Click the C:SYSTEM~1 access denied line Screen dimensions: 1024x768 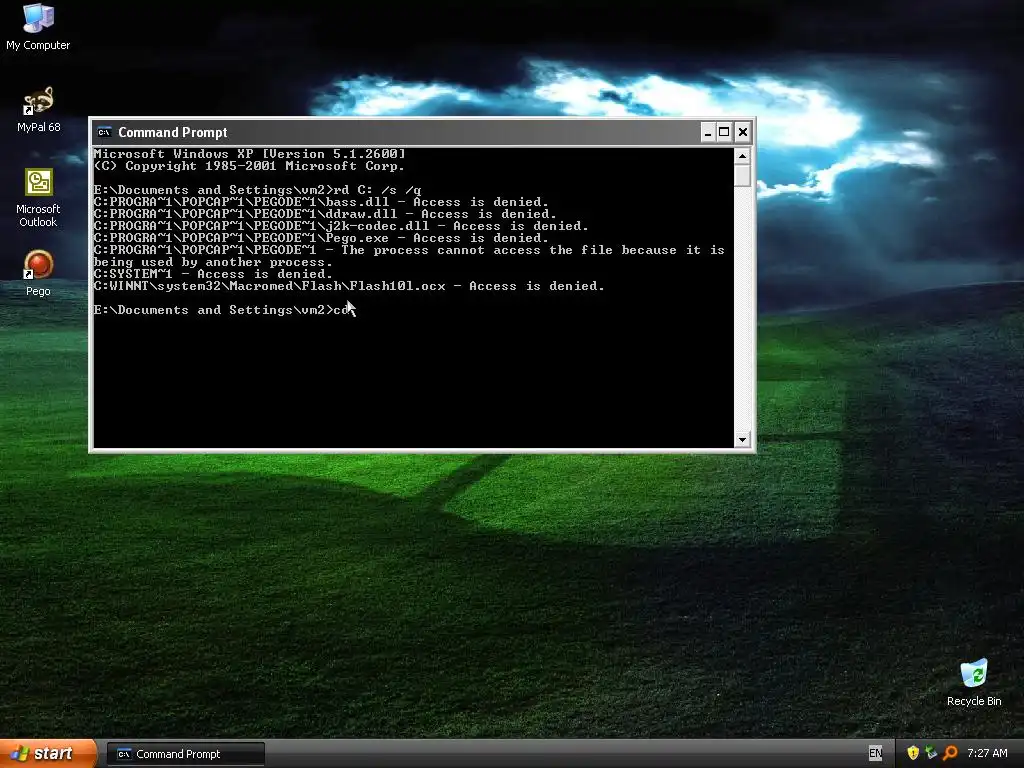[213, 274]
